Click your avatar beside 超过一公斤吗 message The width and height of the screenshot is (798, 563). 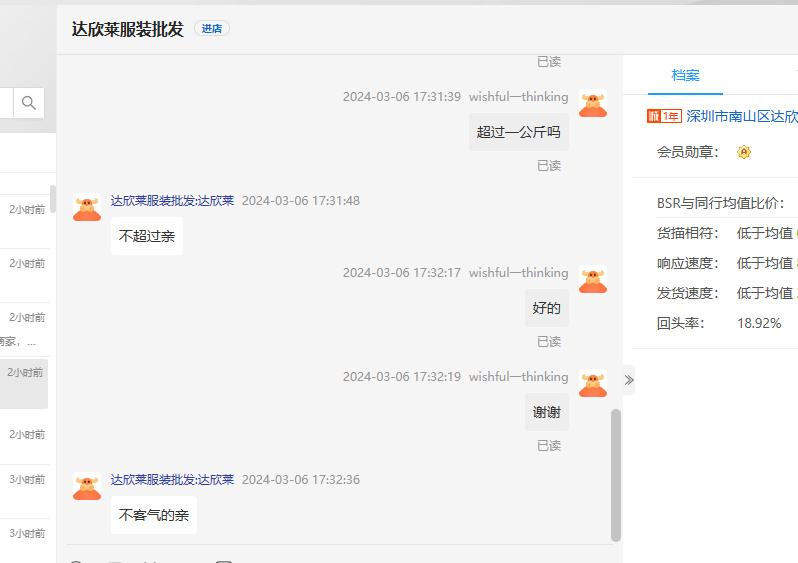coord(593,105)
